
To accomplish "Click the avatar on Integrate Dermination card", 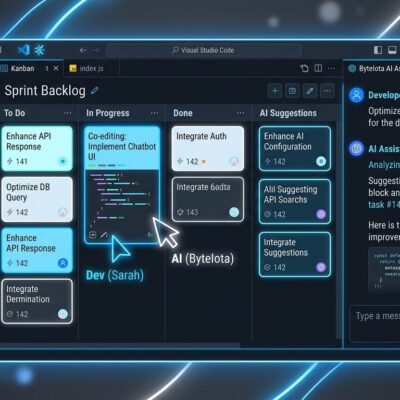I will tap(63, 314).
